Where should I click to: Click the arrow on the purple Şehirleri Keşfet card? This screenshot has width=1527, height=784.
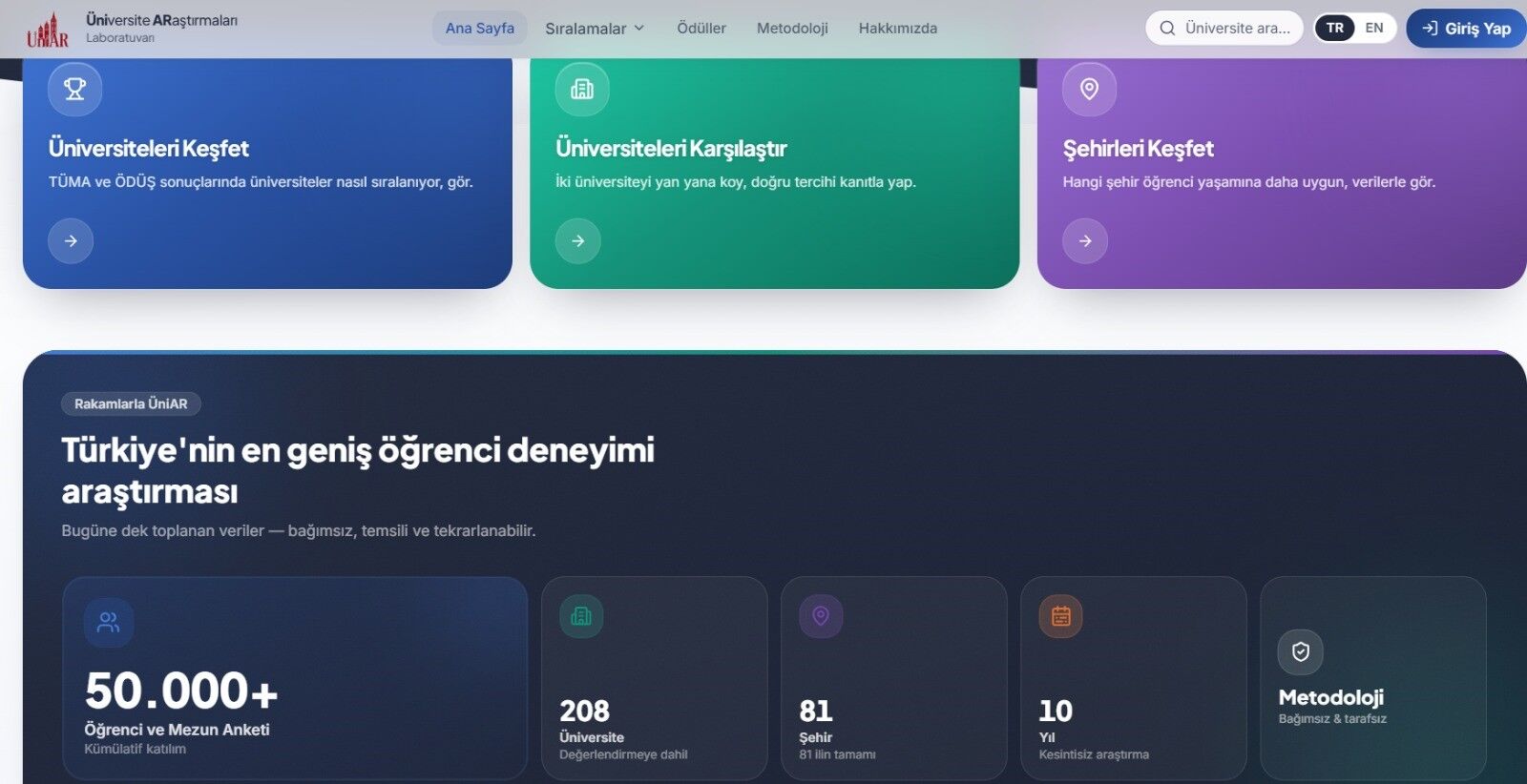point(1085,240)
